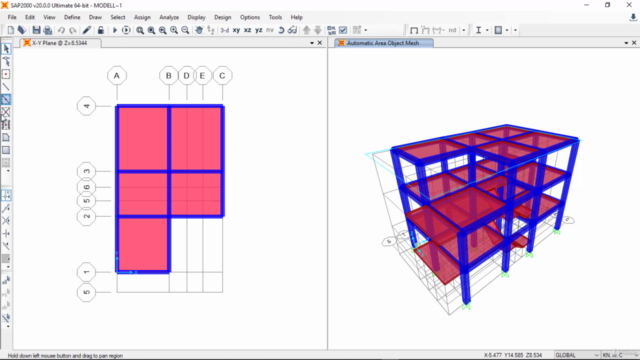Screen dimensions: 640x360
Task: Click the Zoom In One Step icon
Action: [x=174, y=30]
